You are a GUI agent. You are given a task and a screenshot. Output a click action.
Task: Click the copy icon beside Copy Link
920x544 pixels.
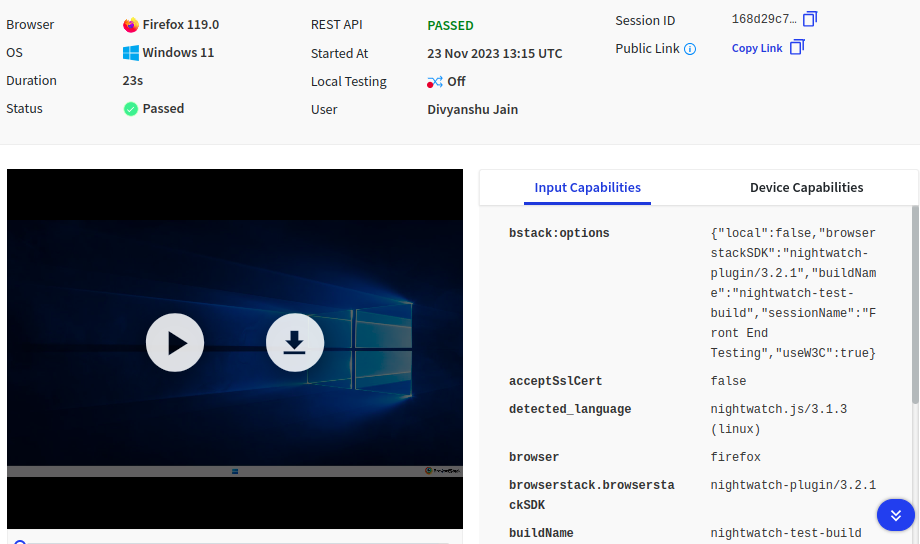[797, 48]
